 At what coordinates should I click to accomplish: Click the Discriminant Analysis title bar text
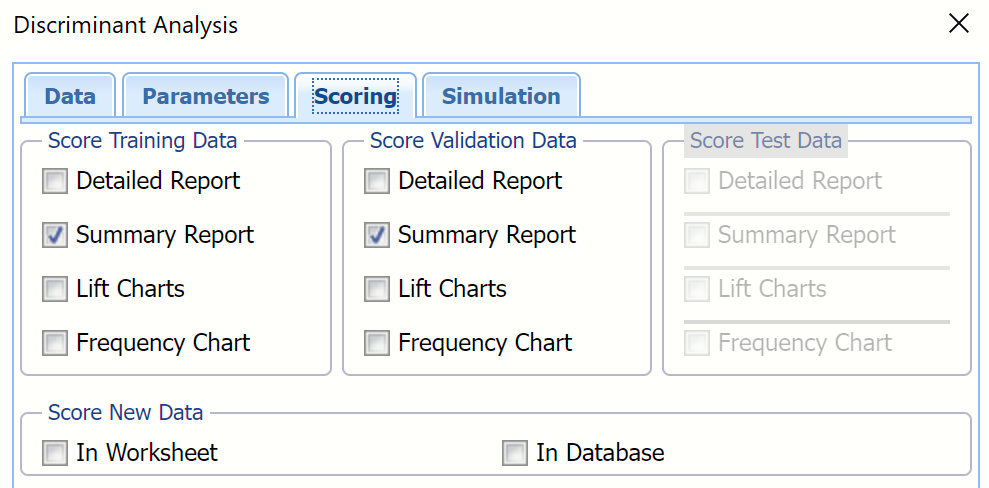pyautogui.click(x=126, y=25)
